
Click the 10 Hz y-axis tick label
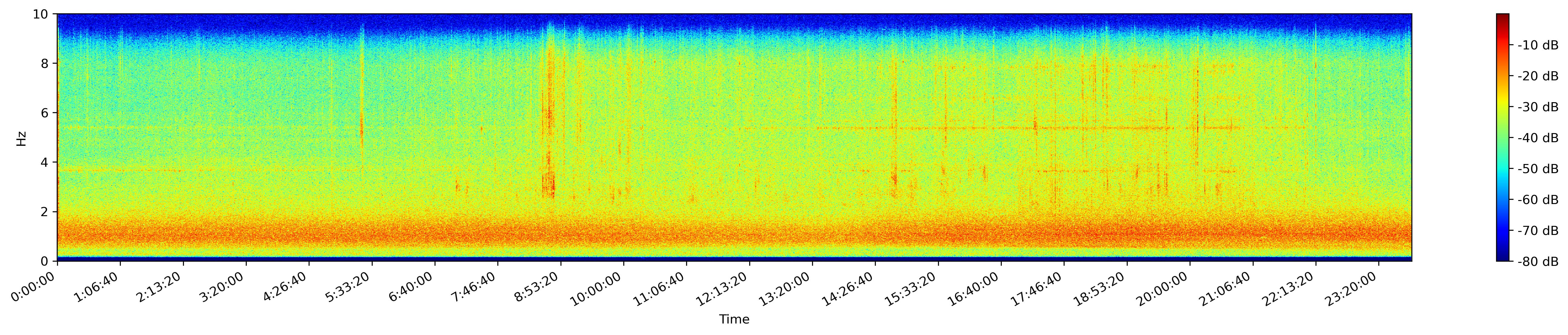point(44,14)
